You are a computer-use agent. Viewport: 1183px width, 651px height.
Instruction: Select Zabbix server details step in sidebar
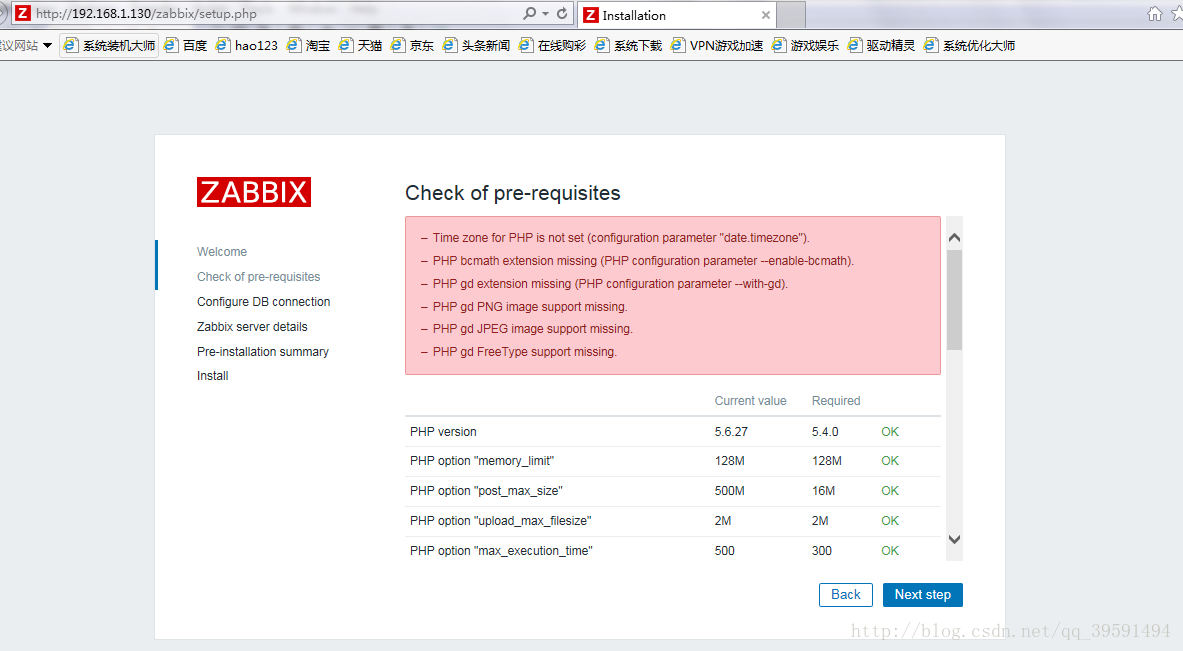click(252, 327)
